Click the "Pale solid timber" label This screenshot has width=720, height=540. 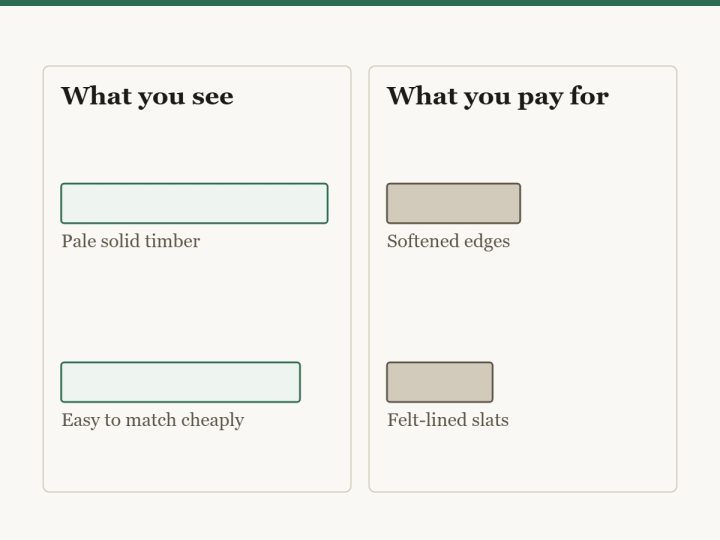[131, 241]
